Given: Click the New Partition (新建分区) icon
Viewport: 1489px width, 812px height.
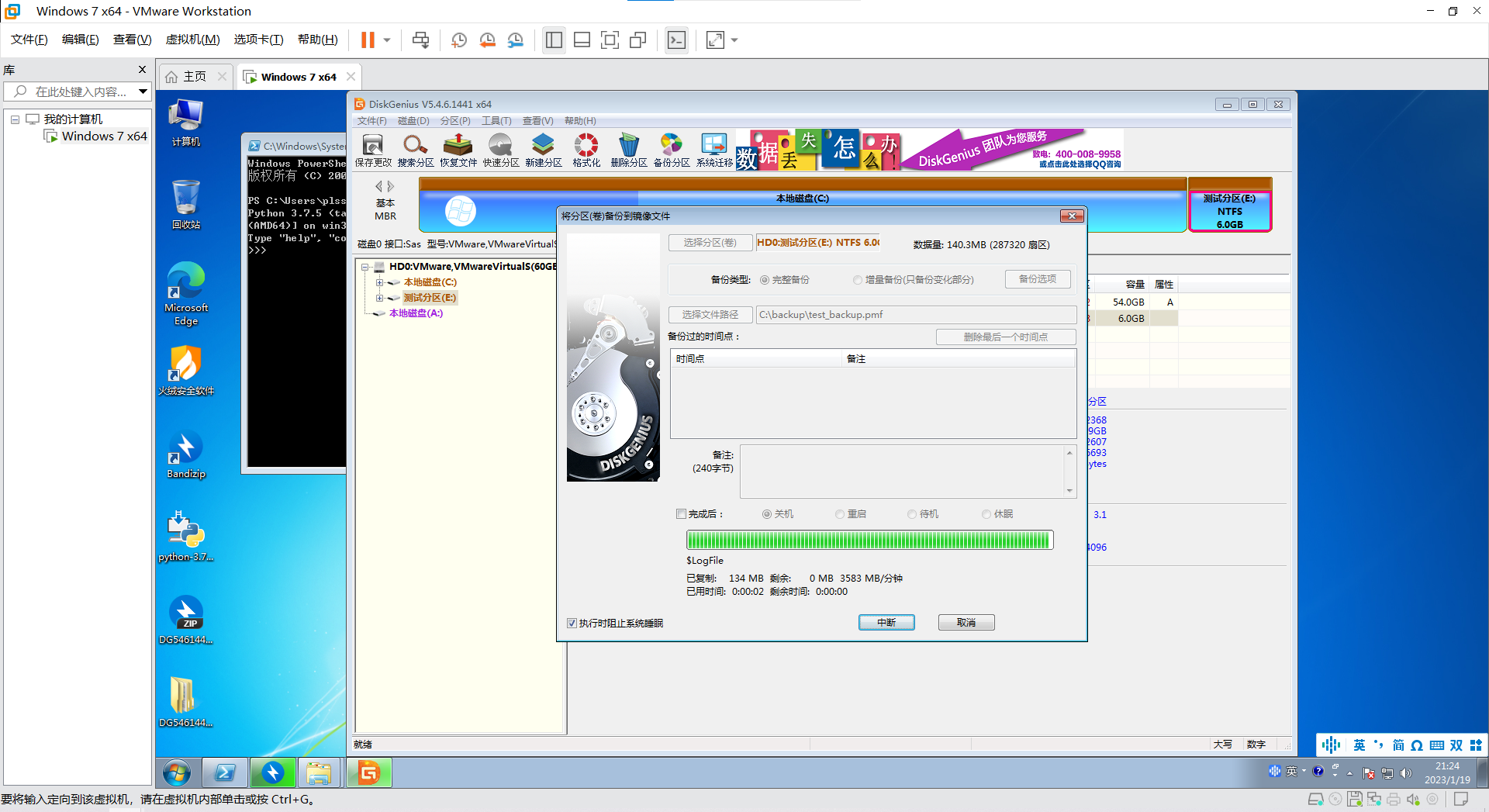Looking at the screenshot, I should 544,150.
